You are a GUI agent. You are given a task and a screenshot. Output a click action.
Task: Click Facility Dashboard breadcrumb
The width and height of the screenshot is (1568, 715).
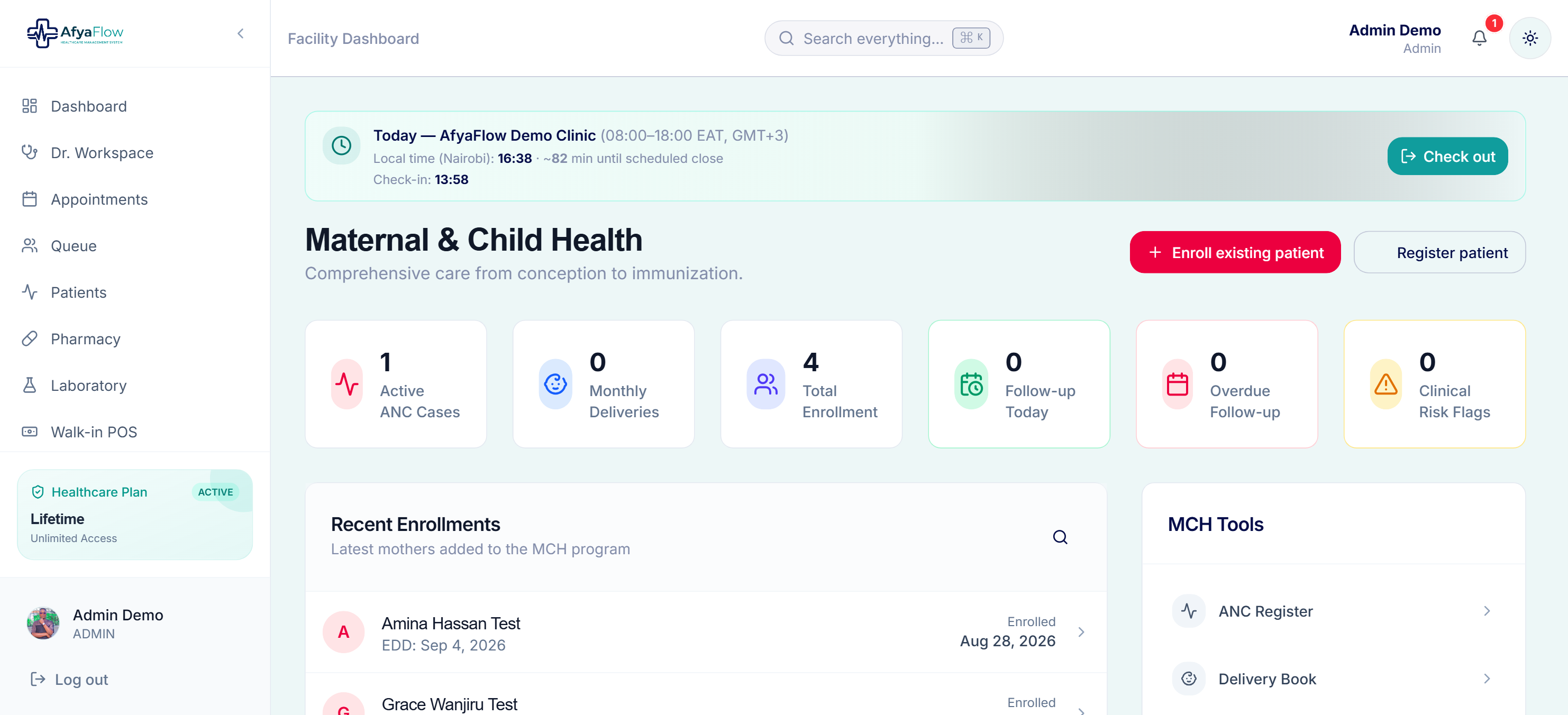353,38
